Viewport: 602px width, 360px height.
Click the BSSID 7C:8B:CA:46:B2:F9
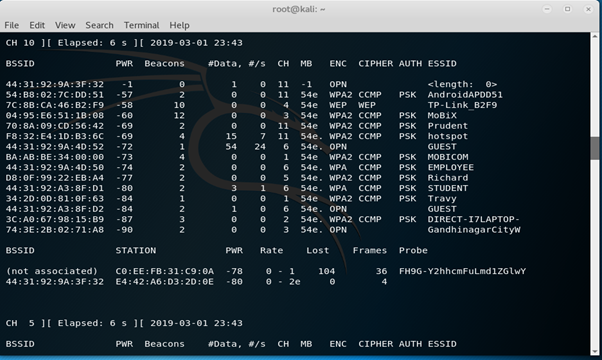[x=55, y=105]
